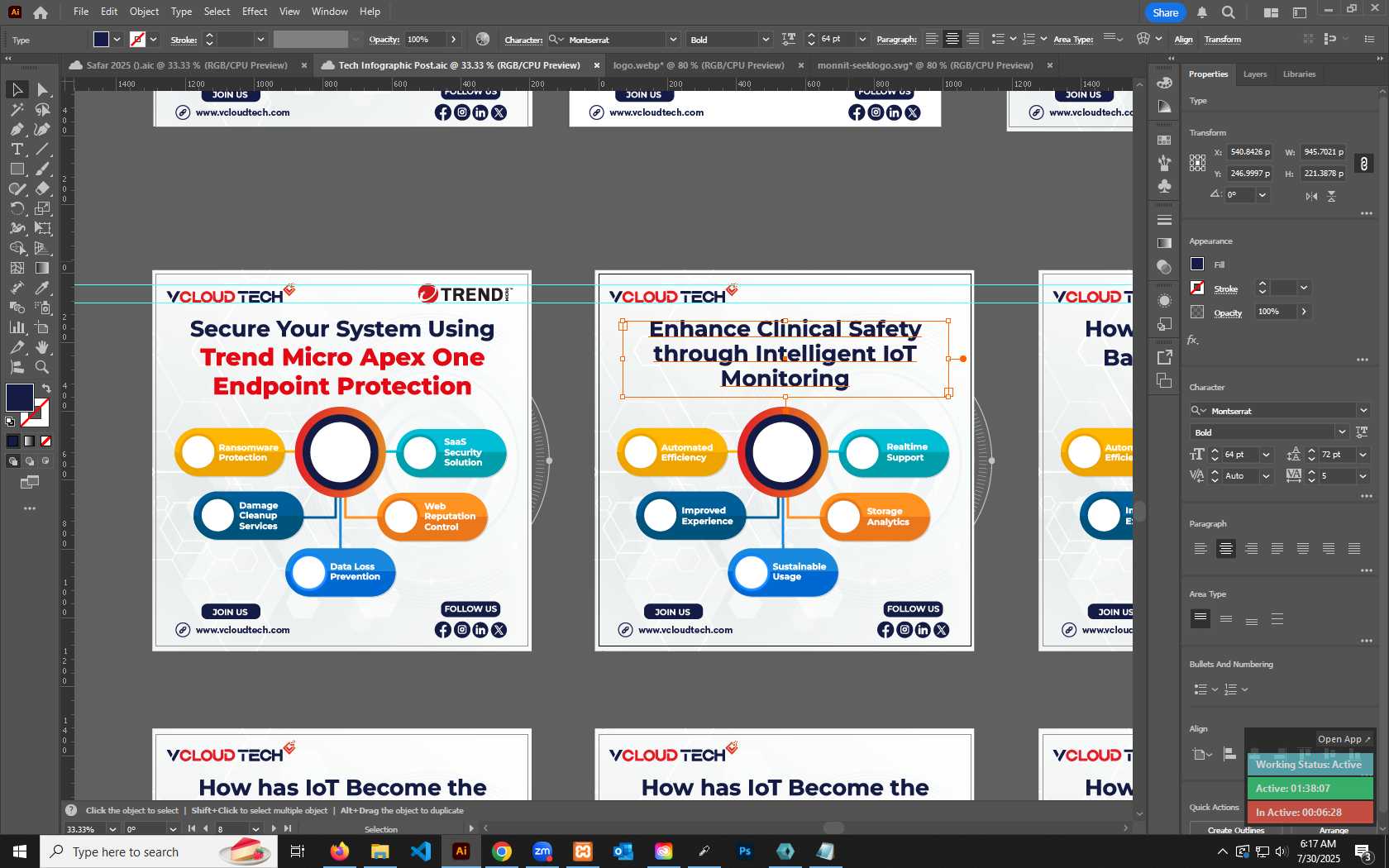Select the Rotate tool

coord(17,208)
